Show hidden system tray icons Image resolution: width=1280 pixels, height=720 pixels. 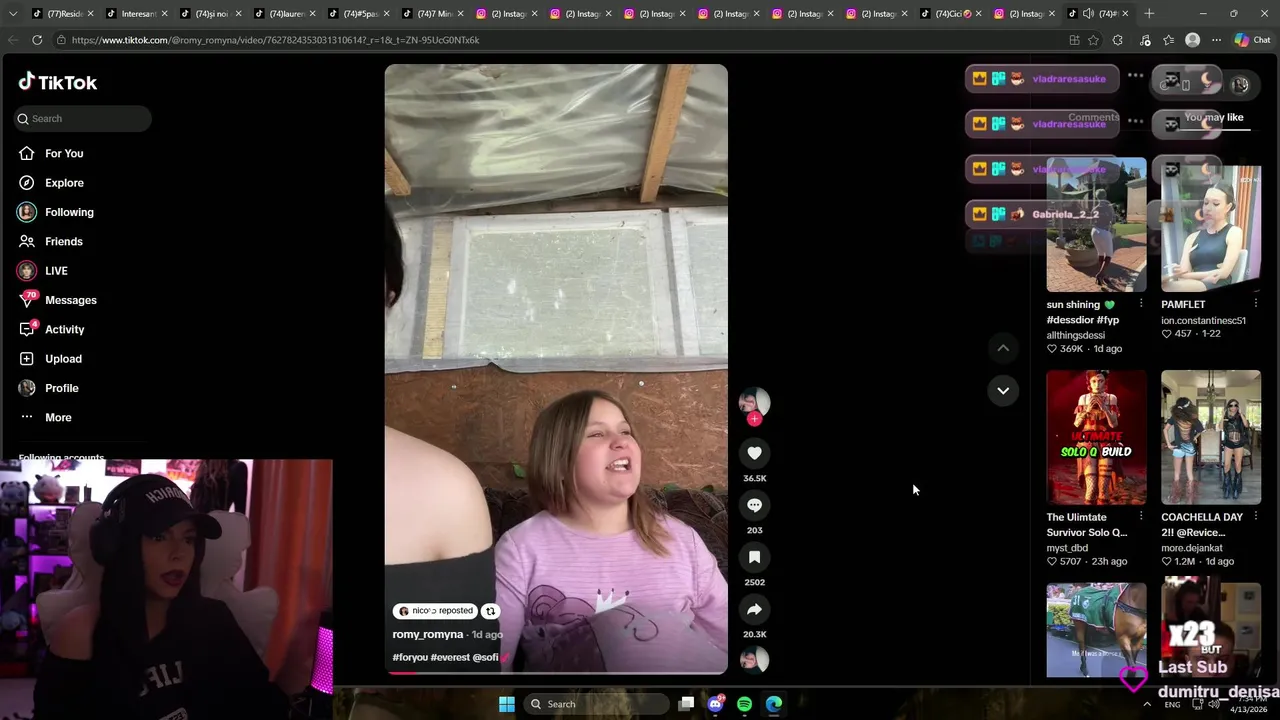pos(1147,704)
